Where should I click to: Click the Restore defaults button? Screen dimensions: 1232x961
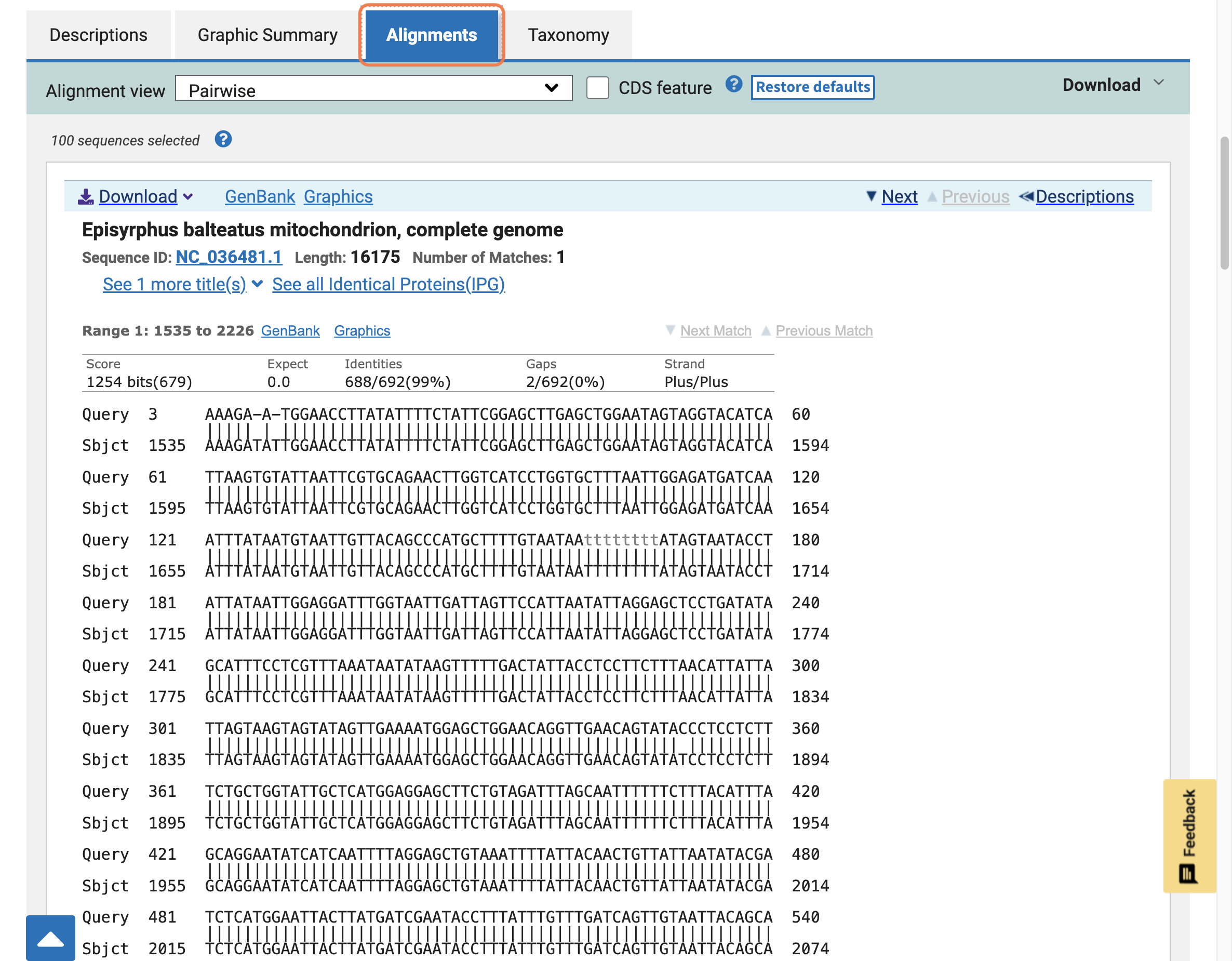(813, 87)
